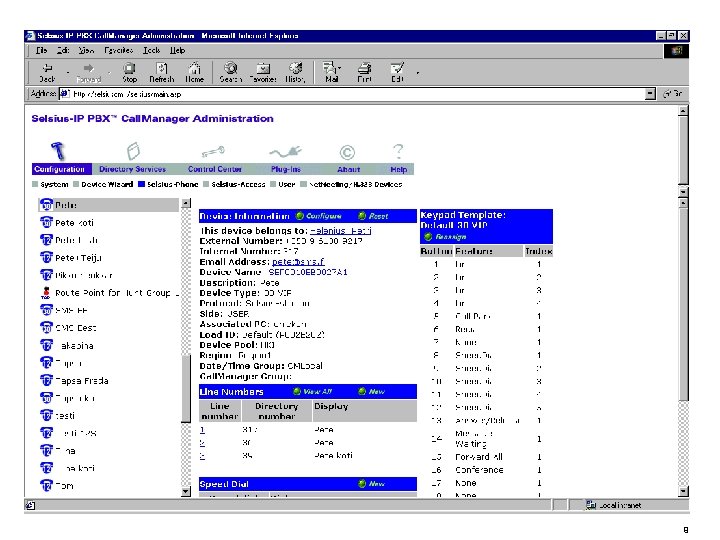Click the phone icon beside Tapsa Freda
This screenshot has height=540, width=720.
pyautogui.click(x=46, y=380)
